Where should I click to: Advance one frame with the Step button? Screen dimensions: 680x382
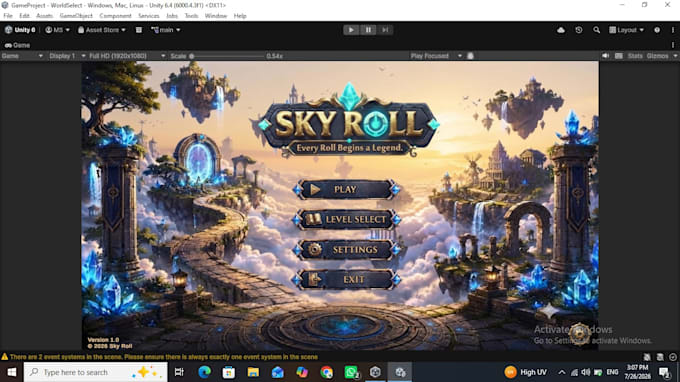tap(385, 30)
